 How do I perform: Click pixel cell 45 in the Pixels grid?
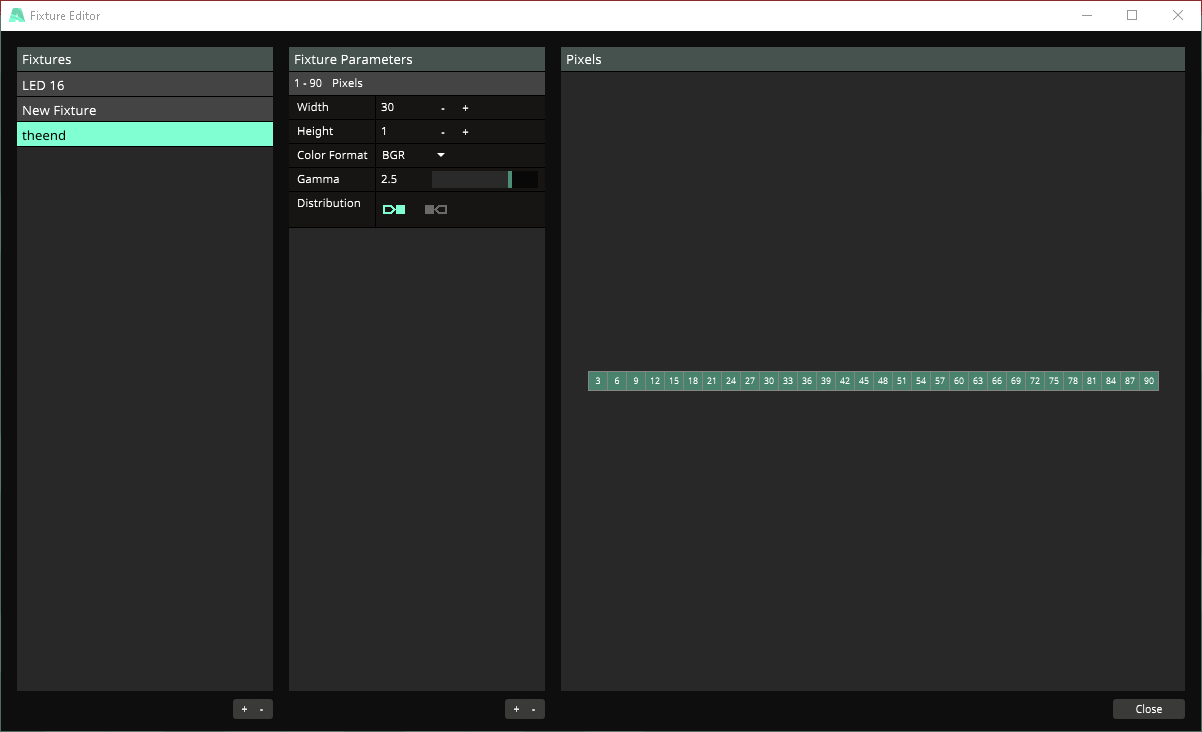[x=864, y=381]
